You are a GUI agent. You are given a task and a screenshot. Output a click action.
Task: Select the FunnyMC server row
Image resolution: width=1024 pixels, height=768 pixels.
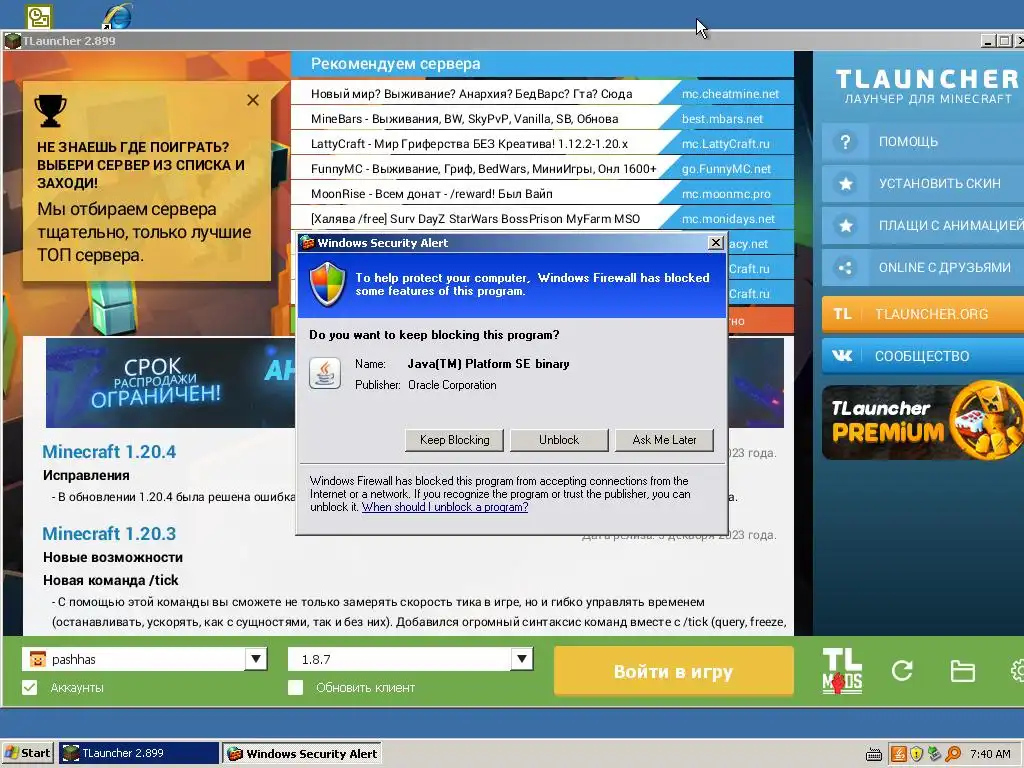pyautogui.click(x=543, y=168)
